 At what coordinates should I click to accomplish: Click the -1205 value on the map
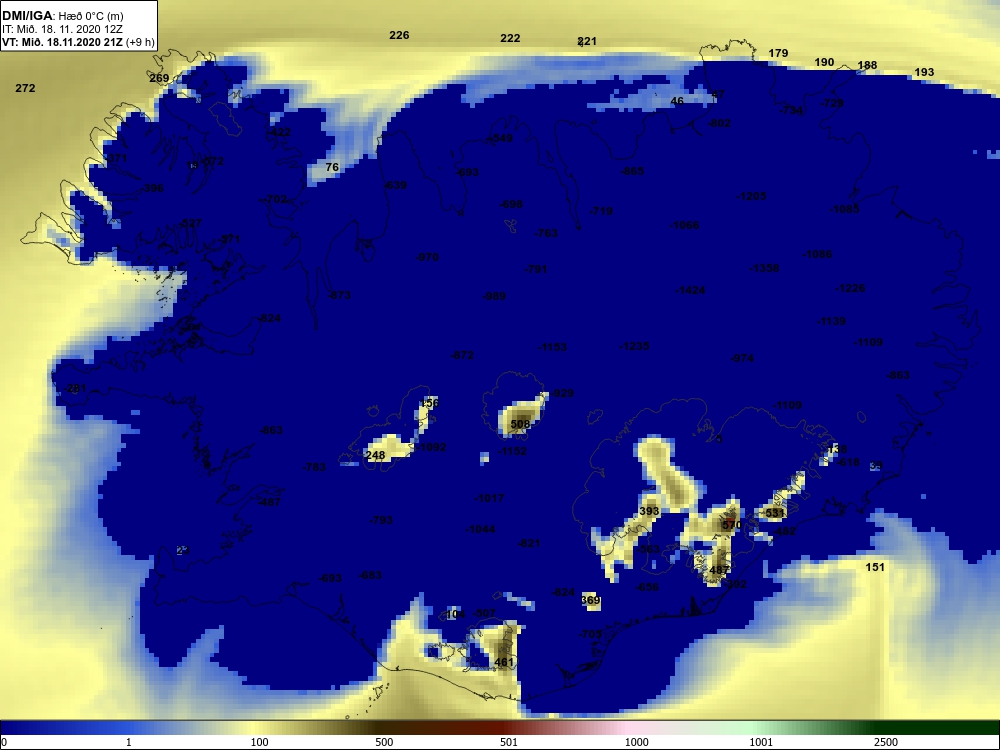tap(751, 196)
